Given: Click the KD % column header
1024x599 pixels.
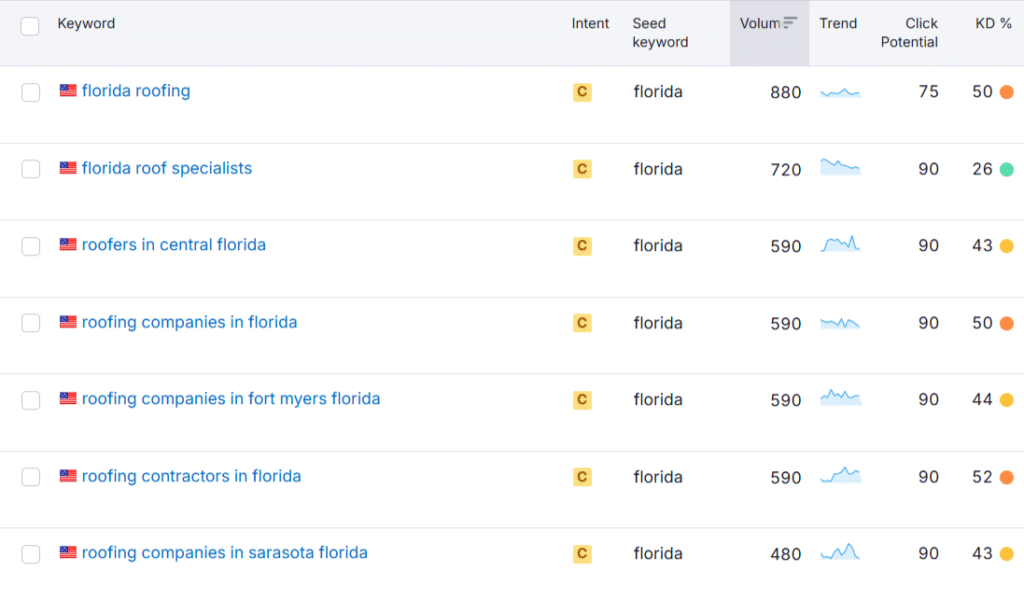Looking at the screenshot, I should (x=993, y=24).
